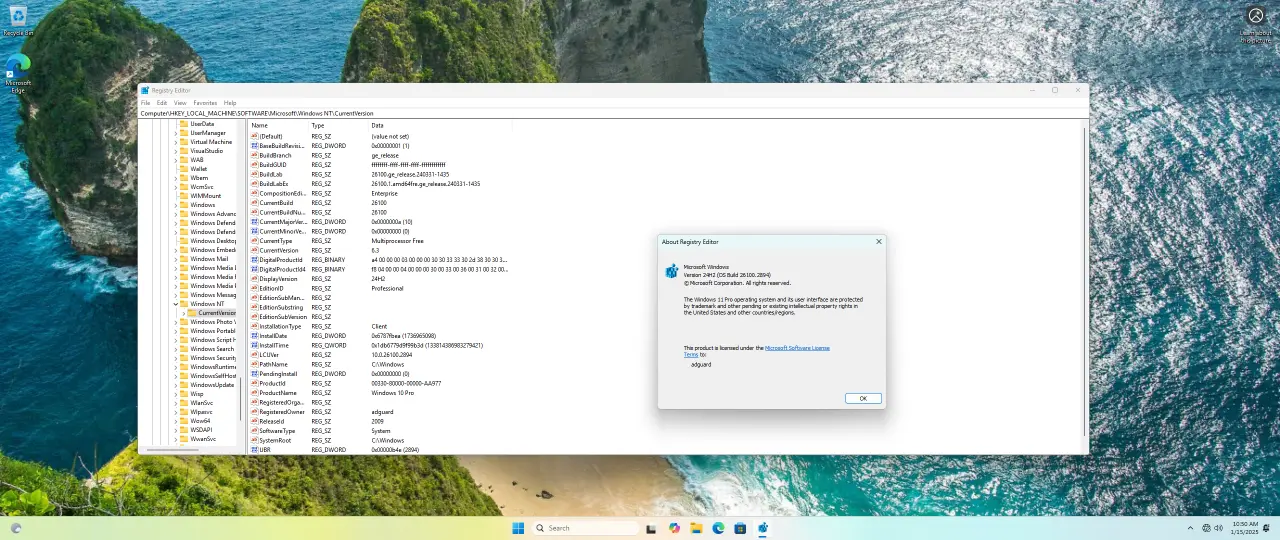Expand the WAB key
Viewport: 1280px width, 540px height.
tap(175, 160)
